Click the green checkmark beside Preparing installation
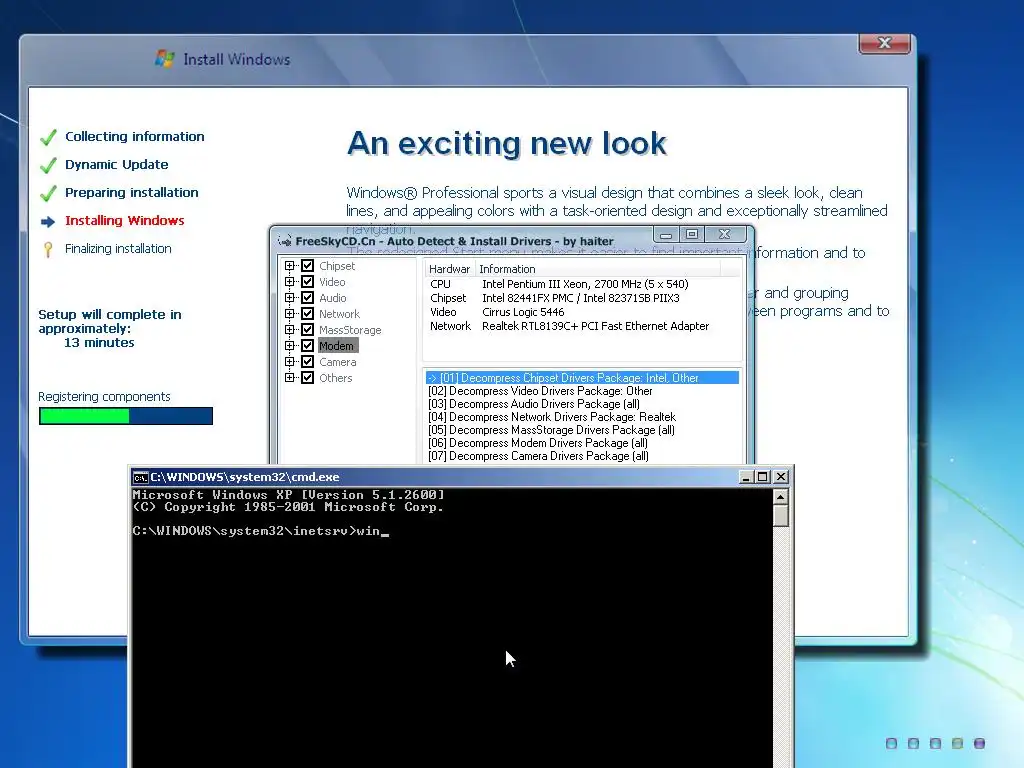 pyautogui.click(x=48, y=193)
